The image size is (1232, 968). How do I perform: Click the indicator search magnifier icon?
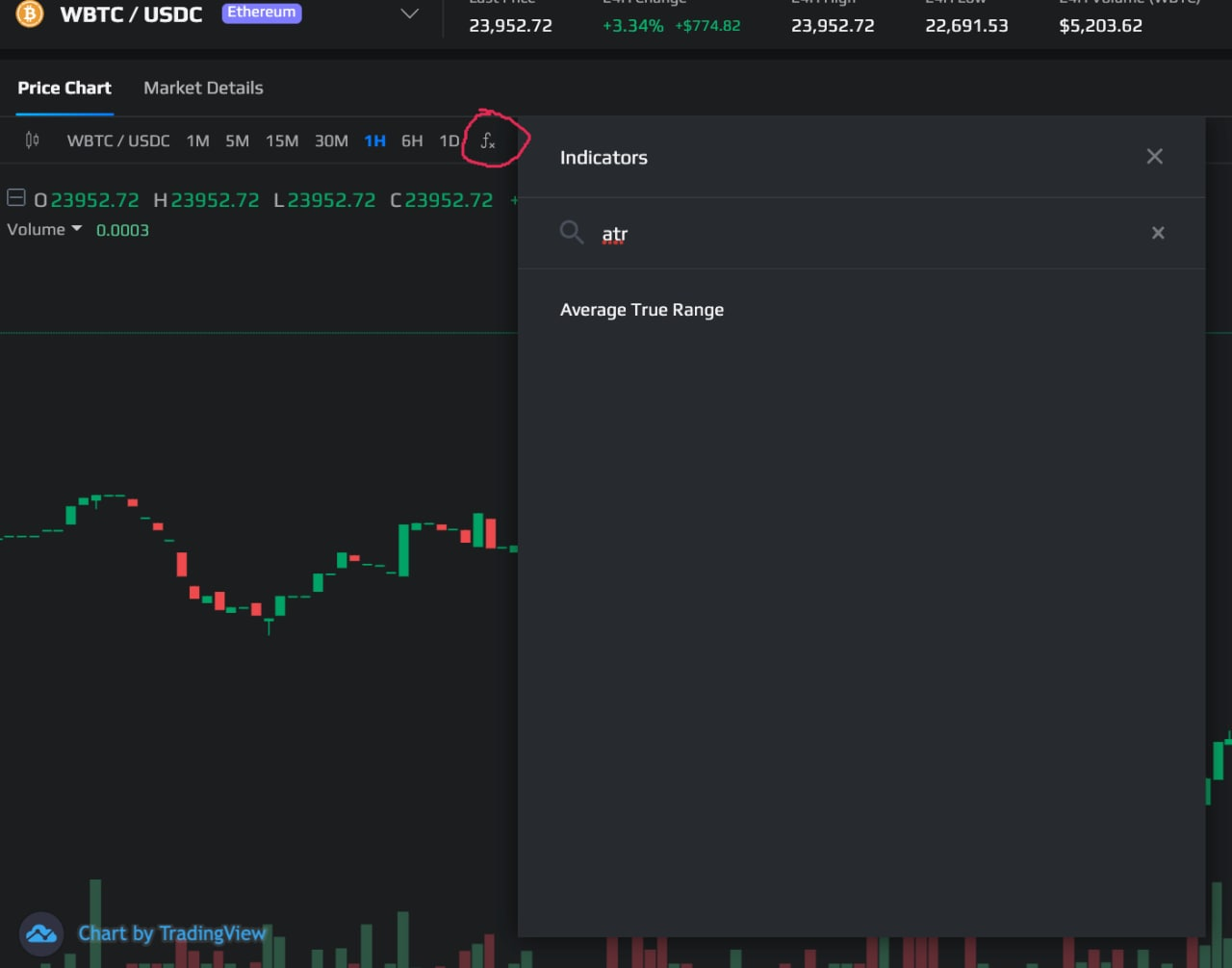click(572, 232)
